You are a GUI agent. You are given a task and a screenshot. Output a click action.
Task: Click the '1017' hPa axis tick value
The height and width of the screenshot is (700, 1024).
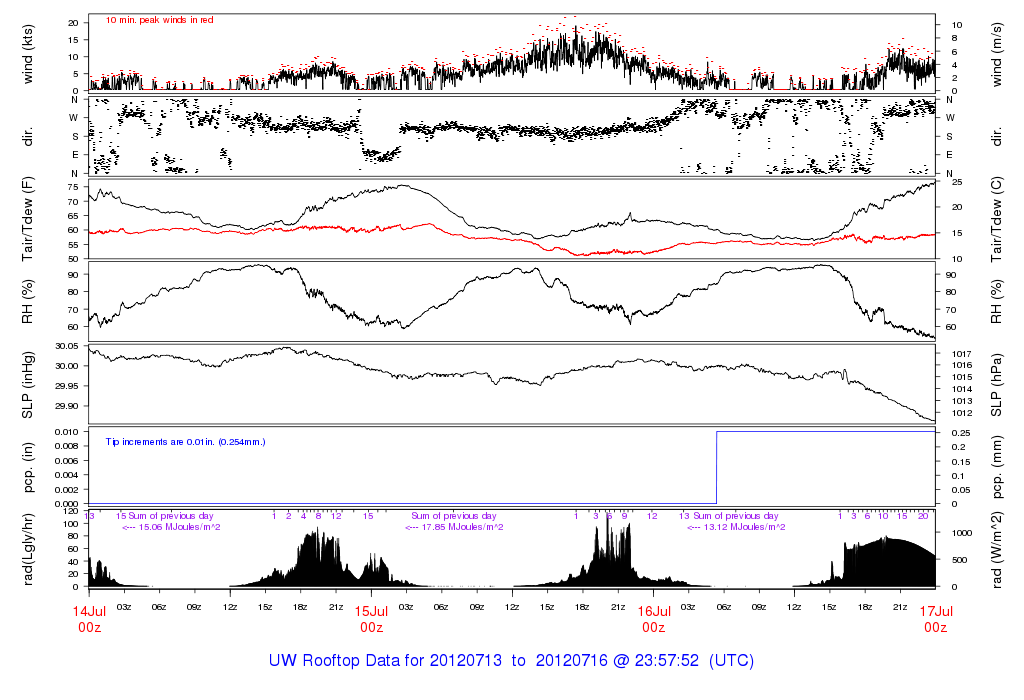962,354
